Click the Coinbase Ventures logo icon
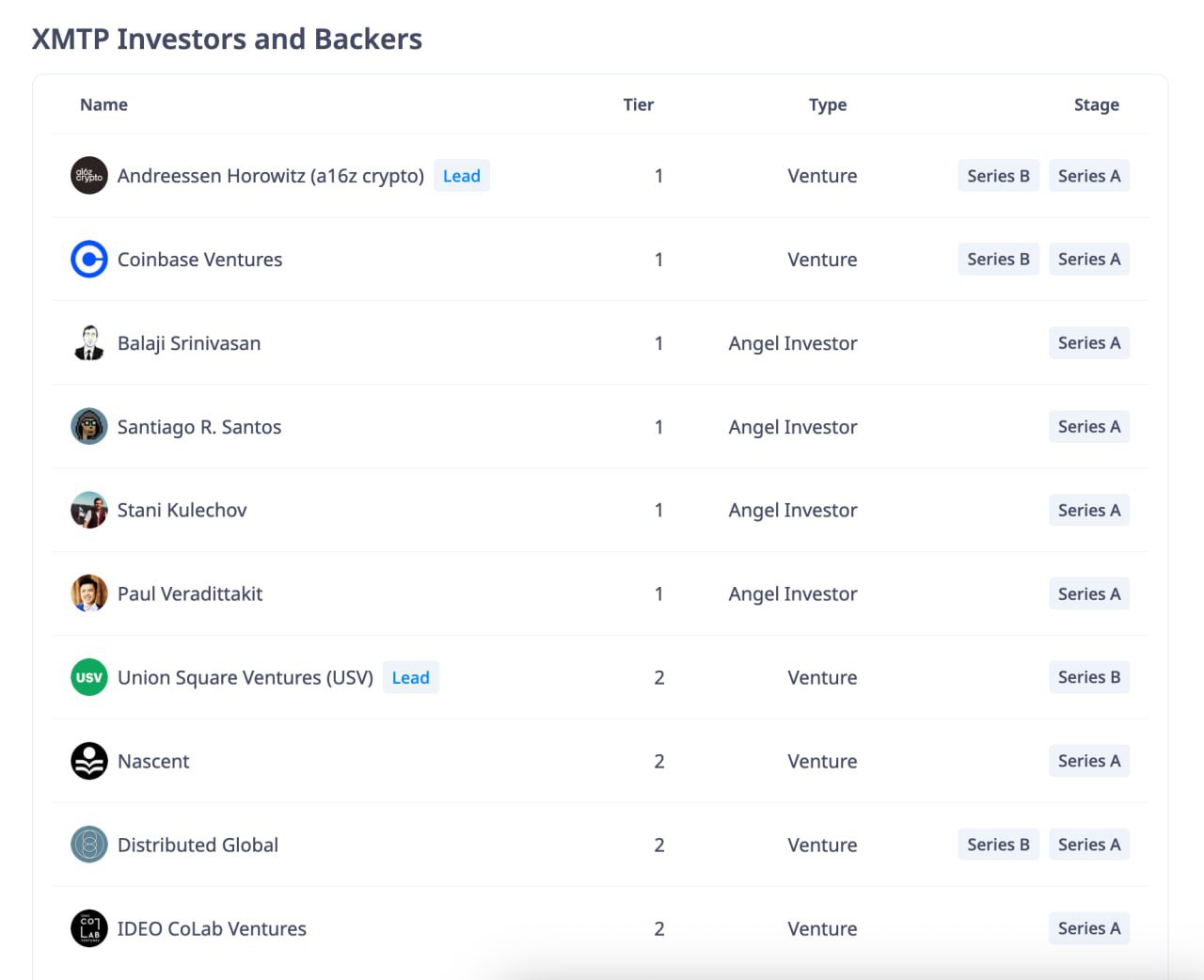 (x=89, y=260)
